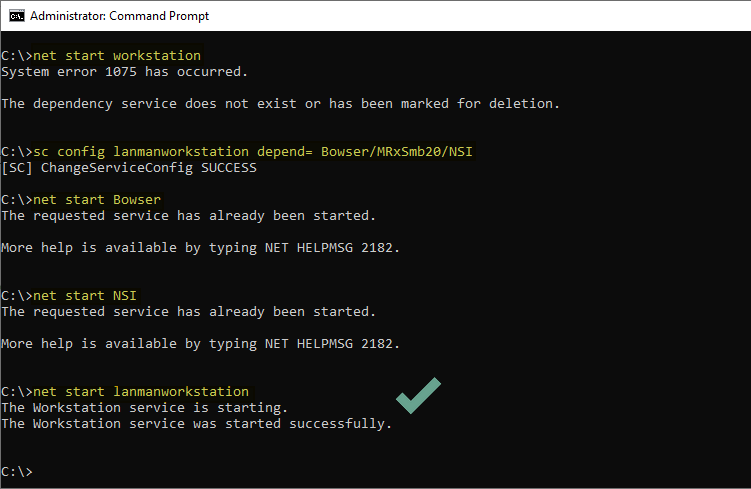751x489 pixels.
Task: Click 'already been started' line under NSI command
Action: [x=188, y=312]
